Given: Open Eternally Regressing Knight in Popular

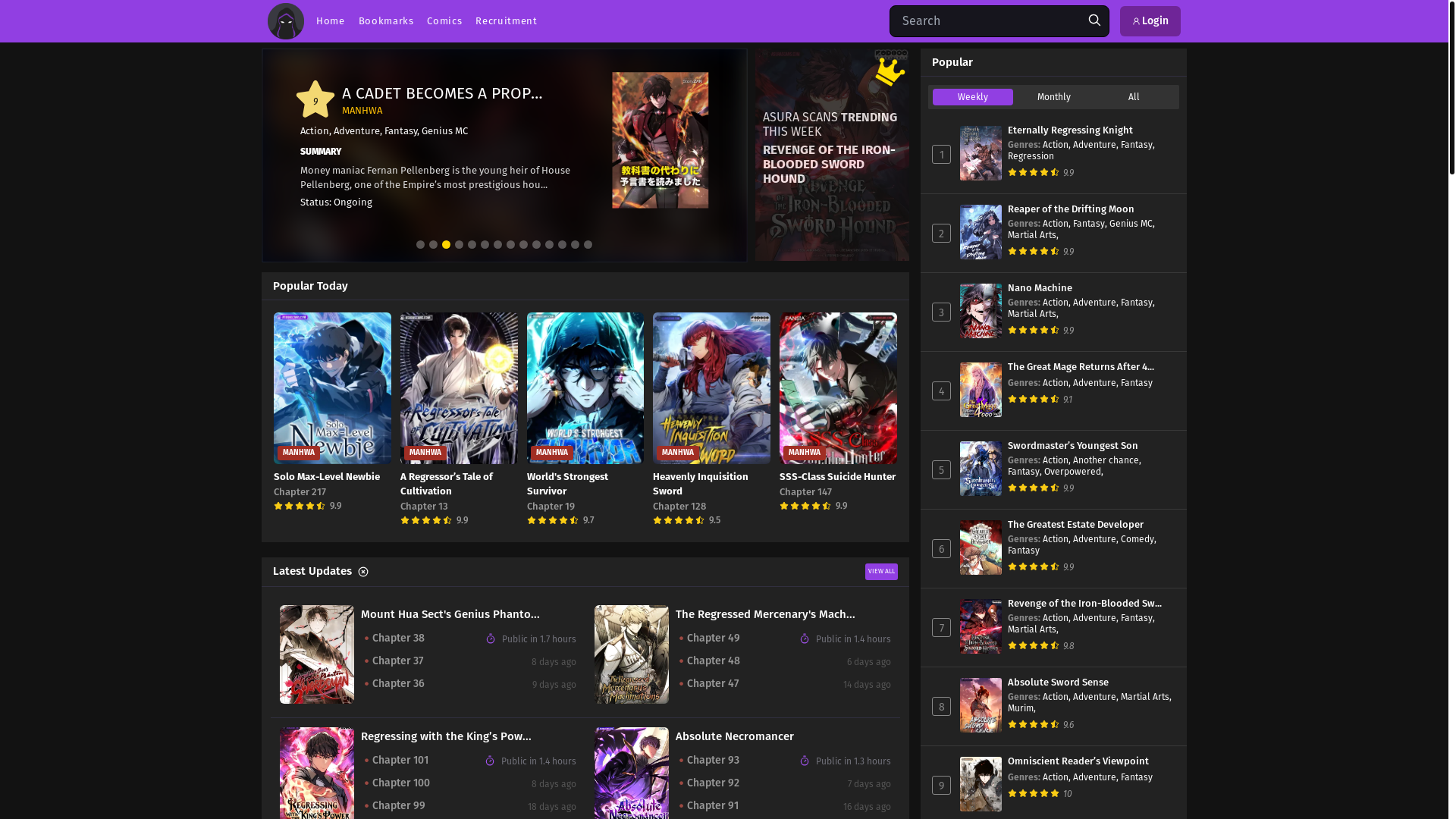Looking at the screenshot, I should pyautogui.click(x=1070, y=130).
